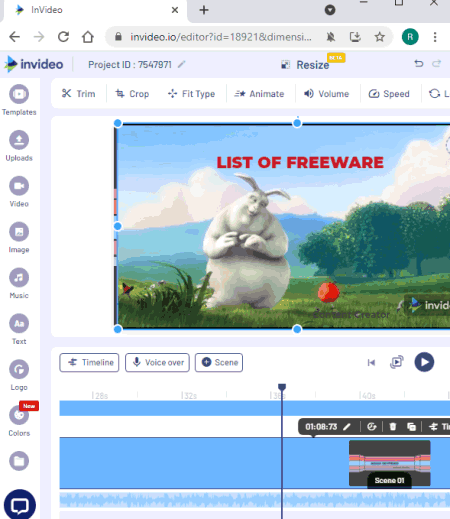Edit the Project ID name pencil
Viewport: 450px width, 519px height.
pos(181,64)
